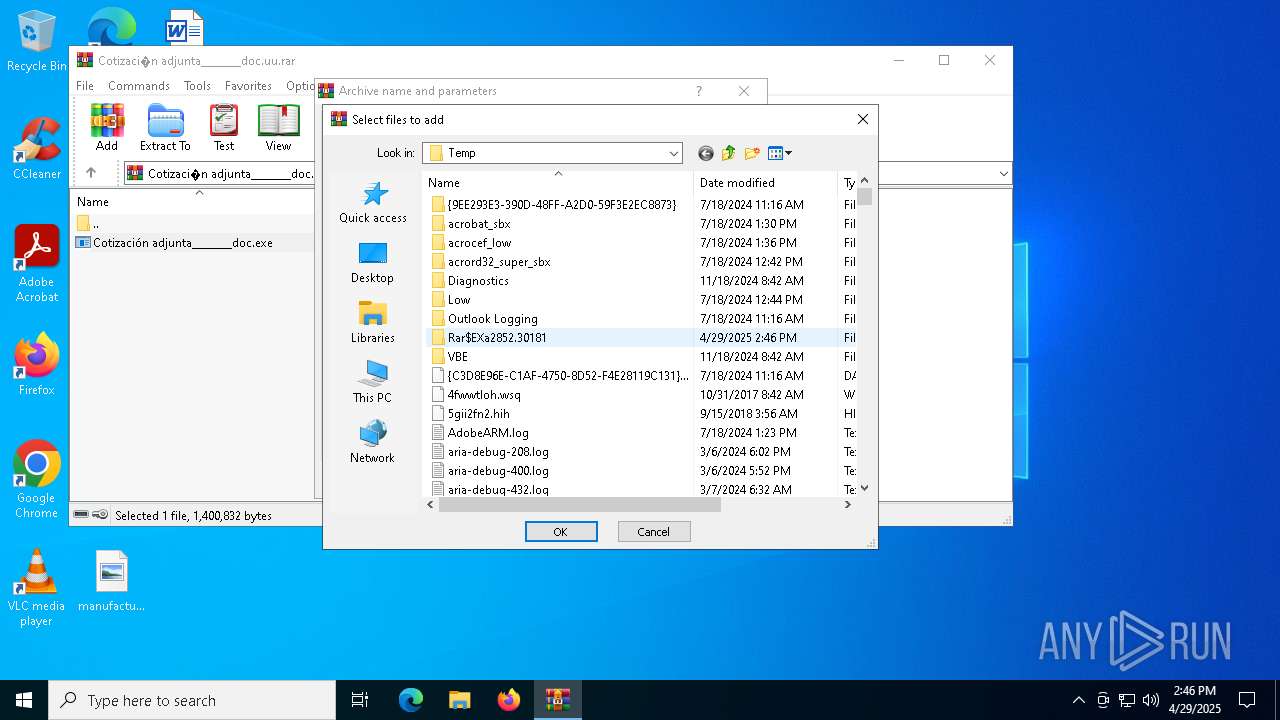The width and height of the screenshot is (1280, 720).
Task: Click the Extract To toolbar icon
Action: (165, 127)
